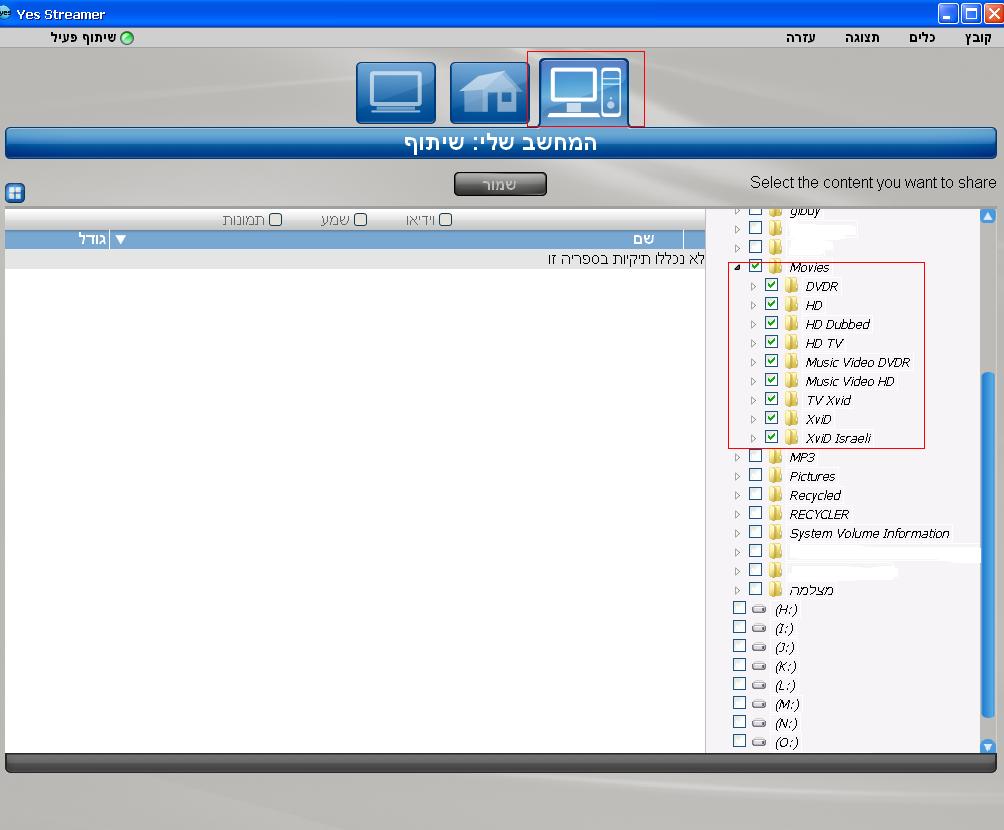1004x830 pixels.
Task: Click the folder tree vertical scrollbar thumb
Action: pos(988,540)
